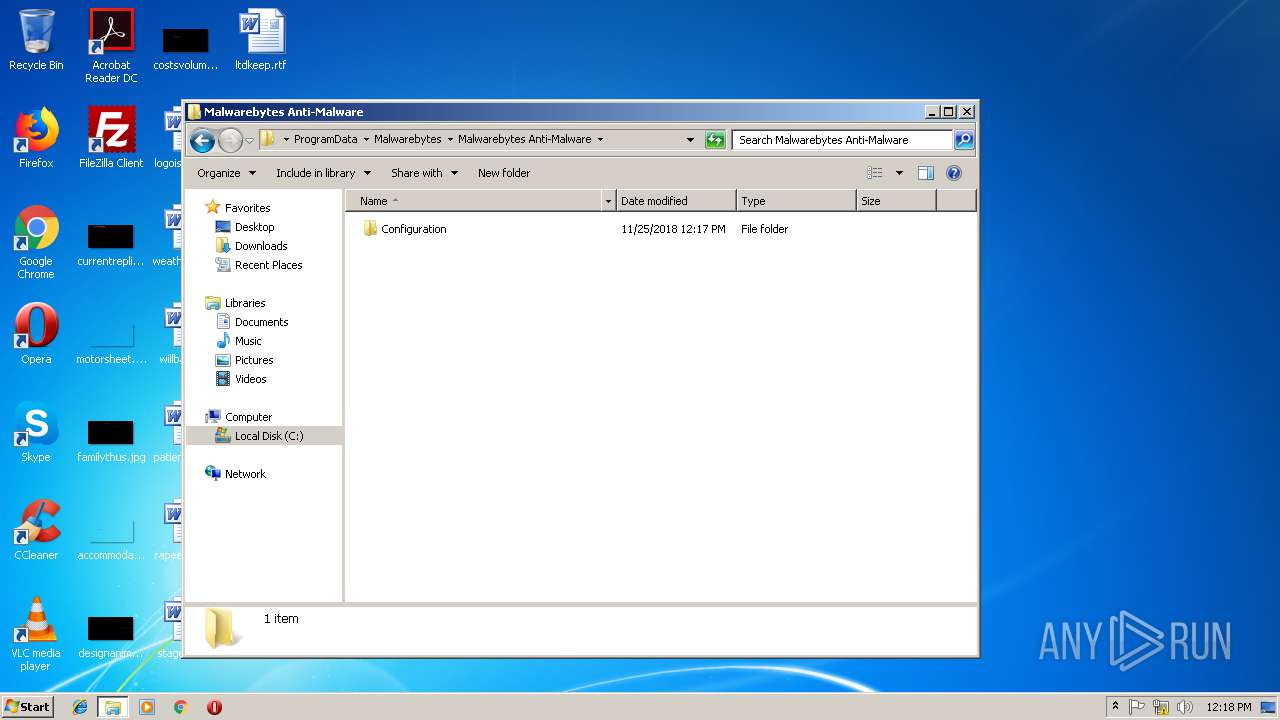Launch Acrobat Reader DC shortcut

(x=111, y=45)
